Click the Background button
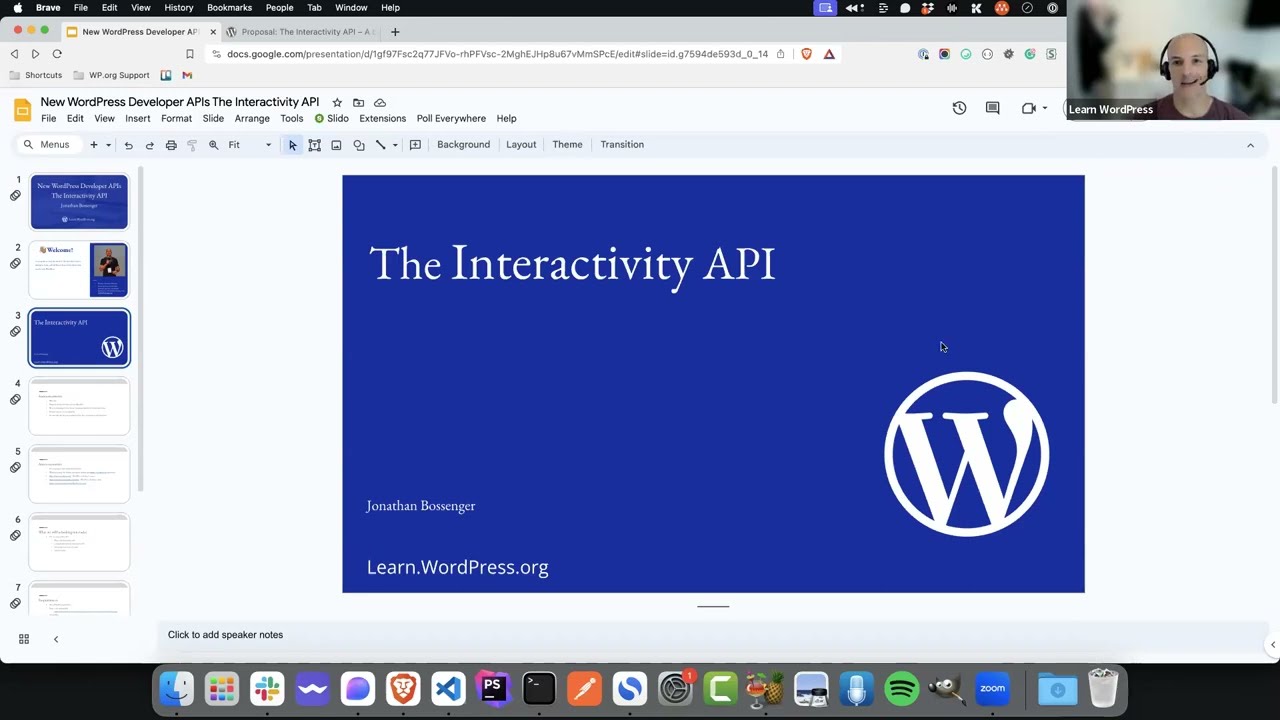 click(x=463, y=145)
